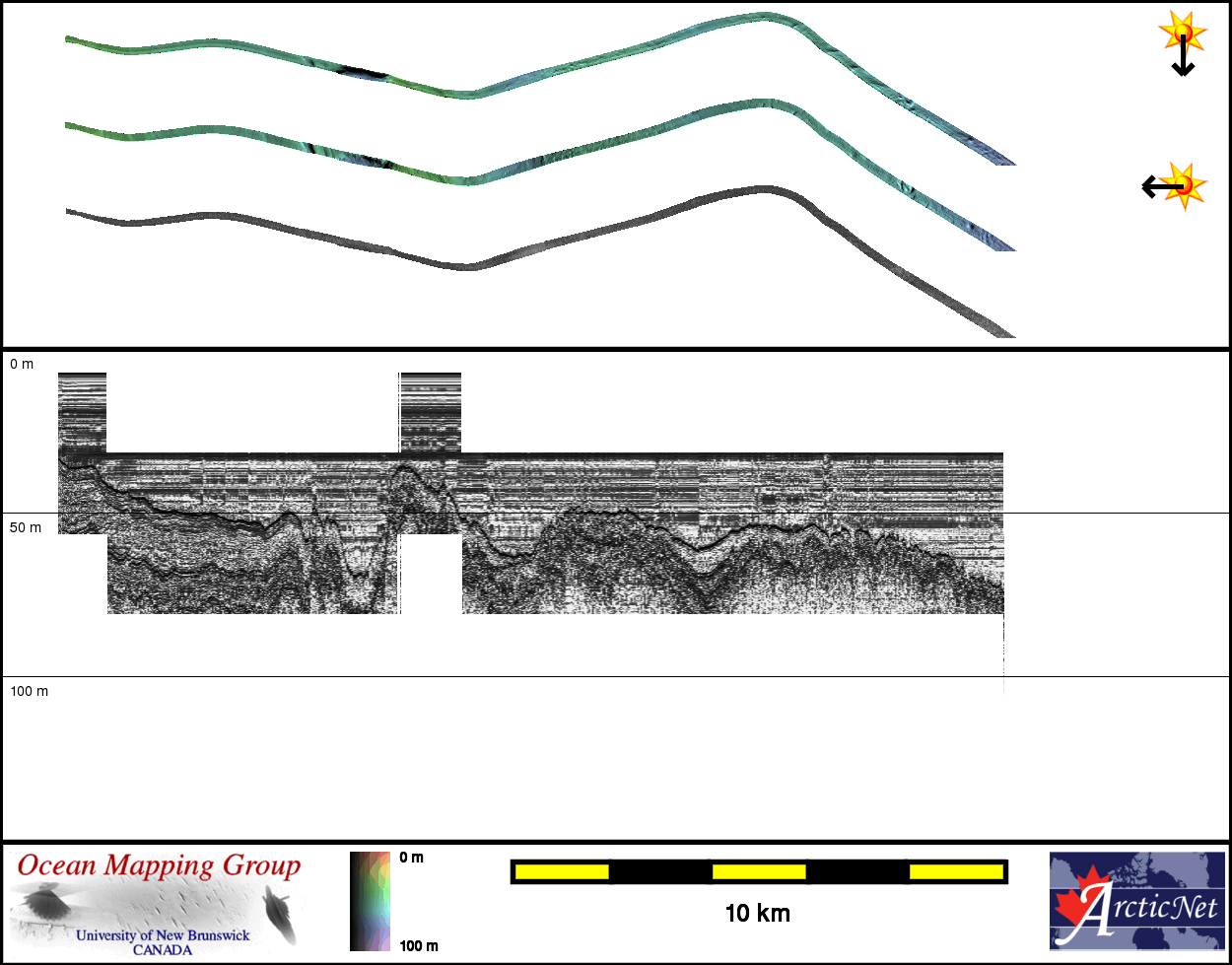Viewport: 1232px width, 965px height.
Task: Click the first yellow scale bar segment
Action: coord(562,871)
